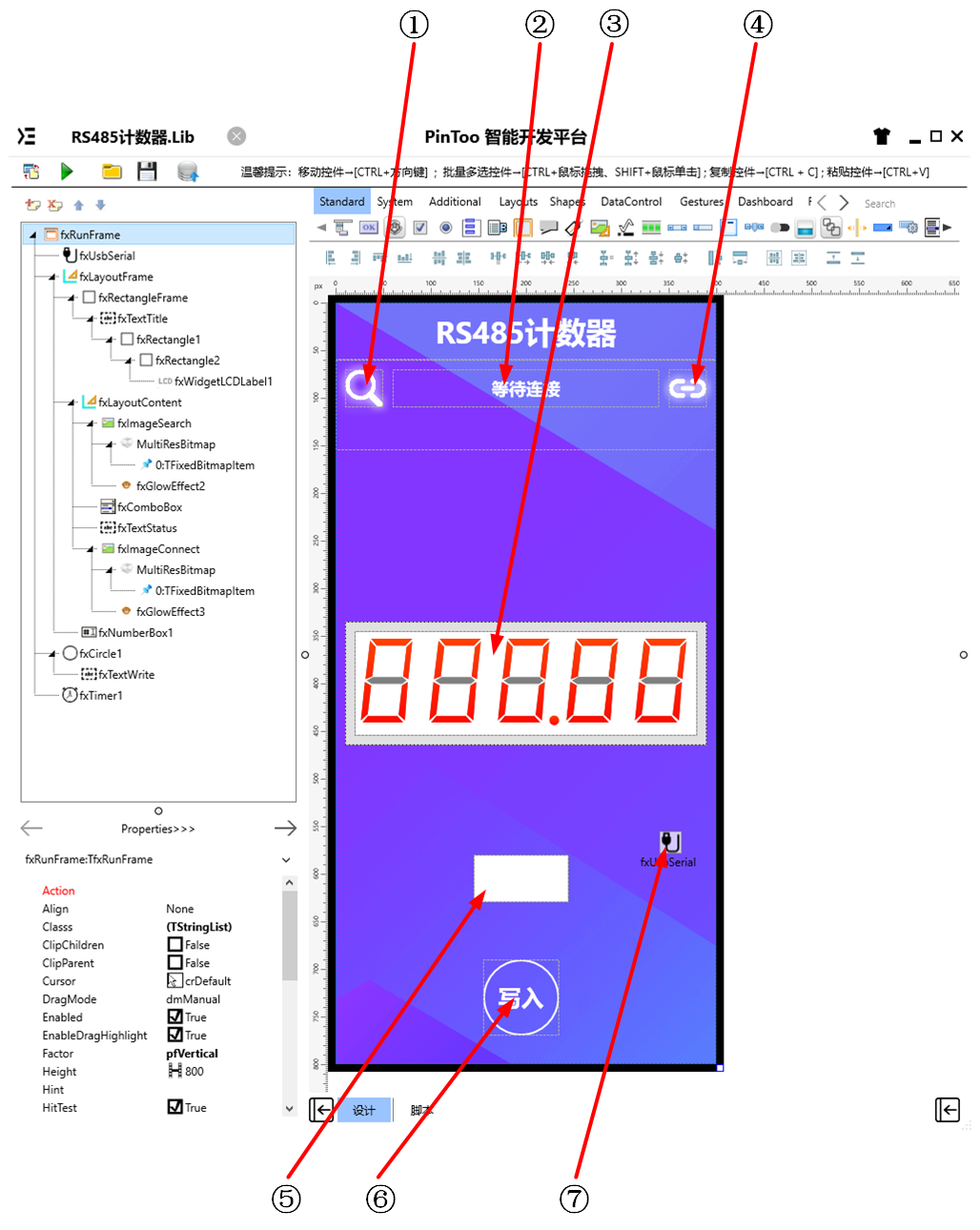Select fxTimer1 in the component tree

click(92, 696)
